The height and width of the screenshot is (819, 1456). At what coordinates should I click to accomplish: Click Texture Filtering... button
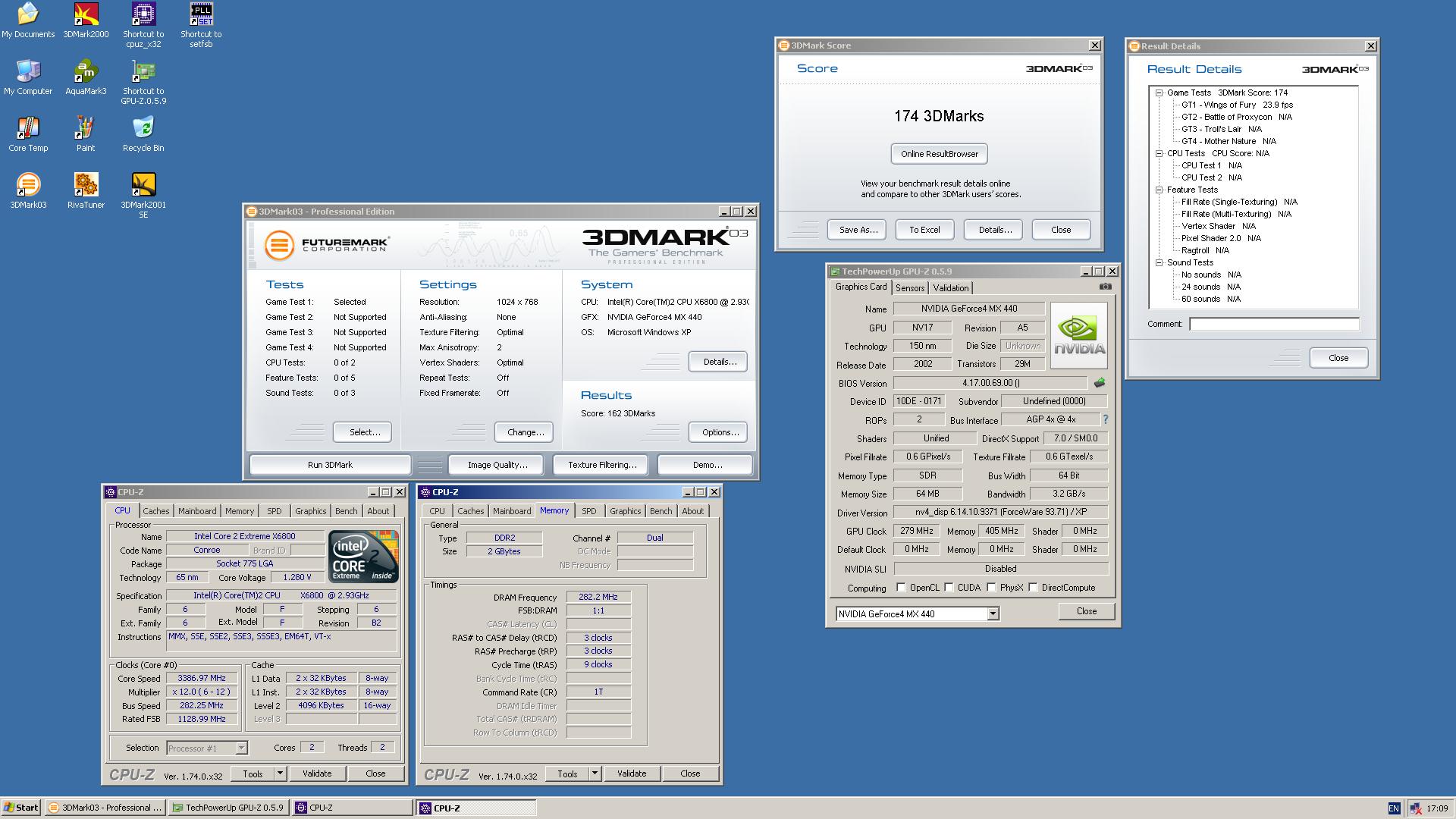coord(602,465)
